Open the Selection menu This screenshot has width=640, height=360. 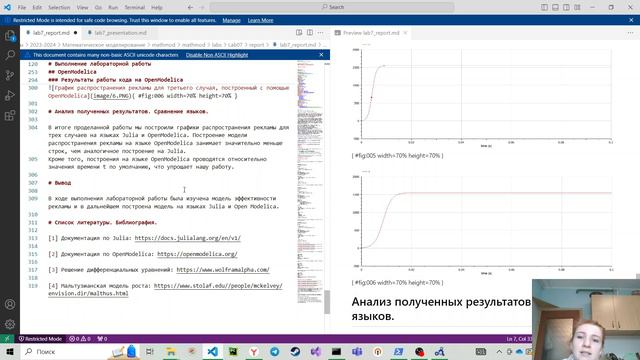click(x=59, y=7)
